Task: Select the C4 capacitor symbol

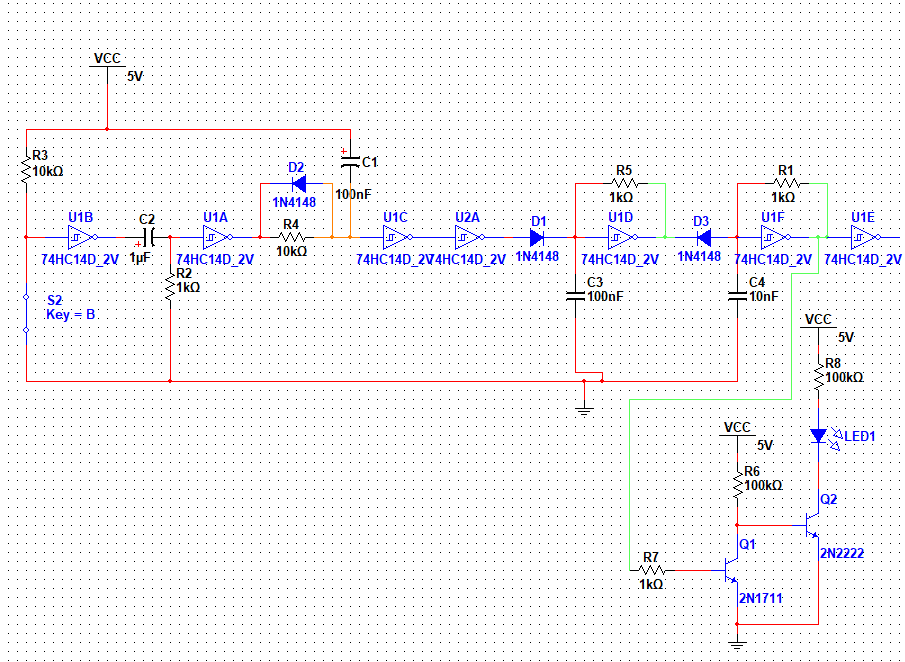Action: pos(738,296)
